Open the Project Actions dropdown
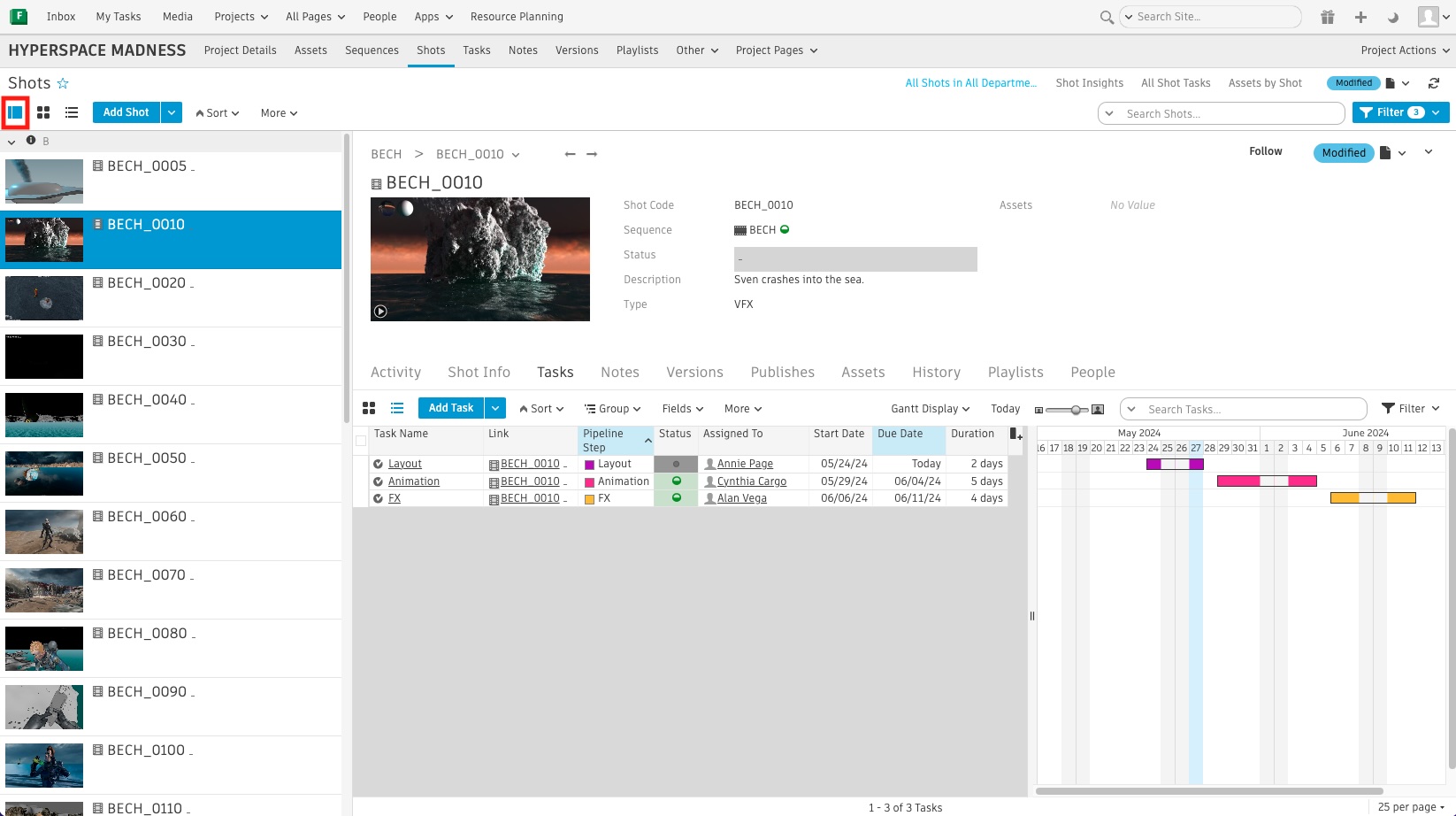The image size is (1456, 816). click(x=1406, y=50)
